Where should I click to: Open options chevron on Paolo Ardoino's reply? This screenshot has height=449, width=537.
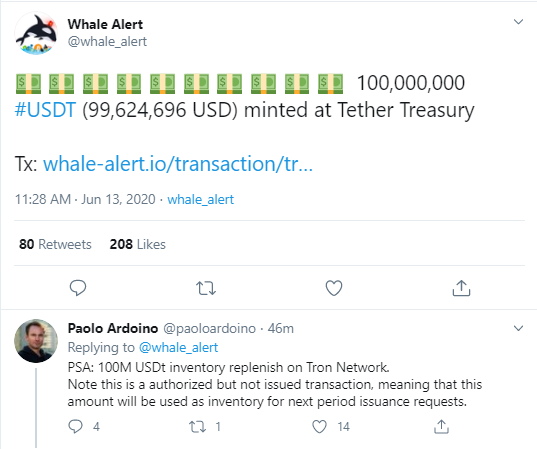coord(519,328)
